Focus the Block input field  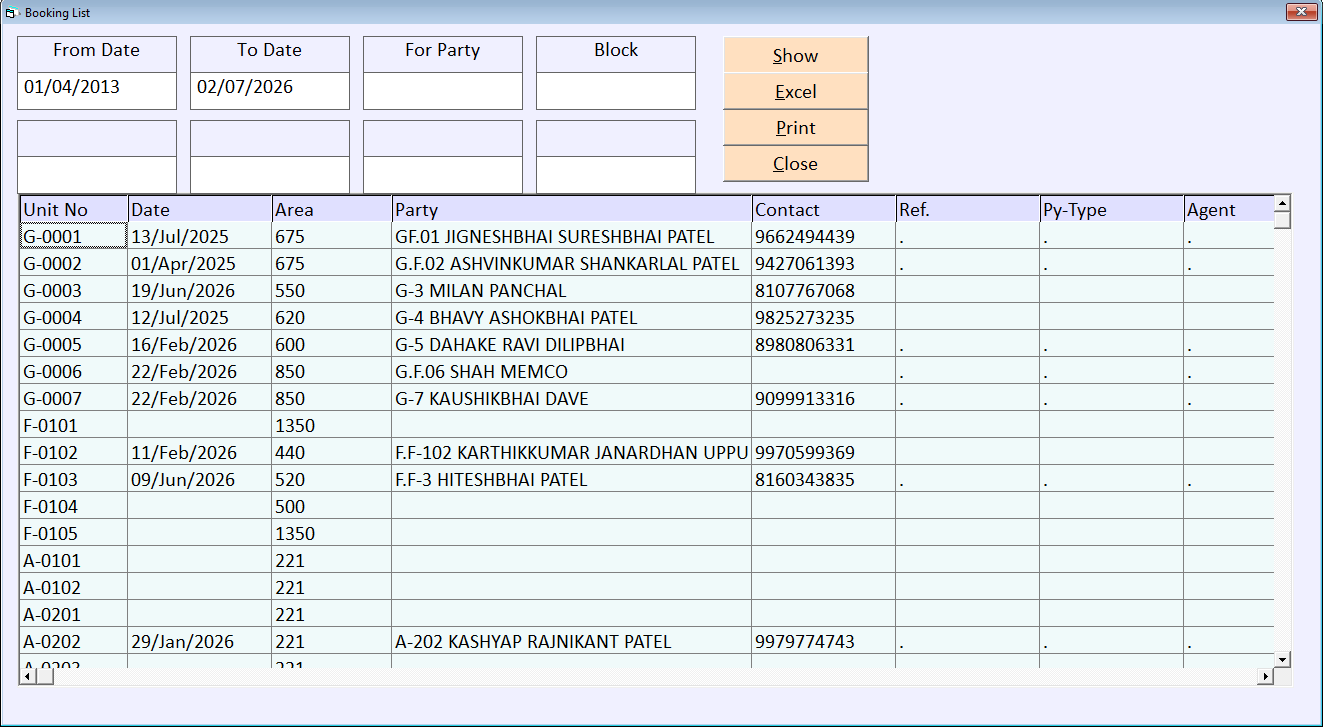[x=616, y=90]
